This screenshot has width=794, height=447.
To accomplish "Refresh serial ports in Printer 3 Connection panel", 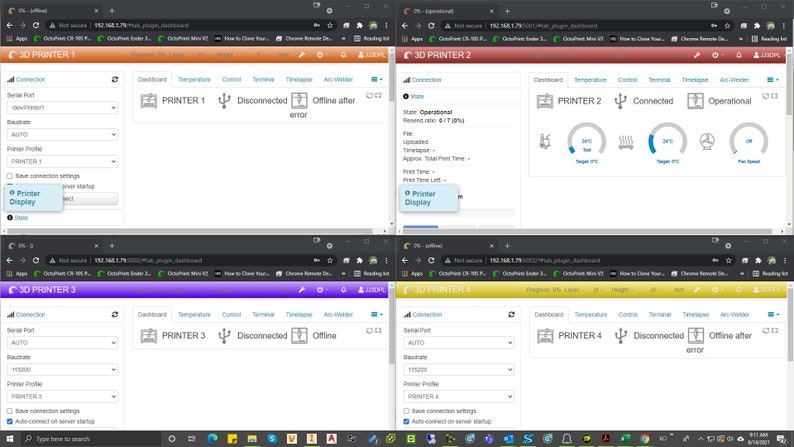I will click(115, 314).
